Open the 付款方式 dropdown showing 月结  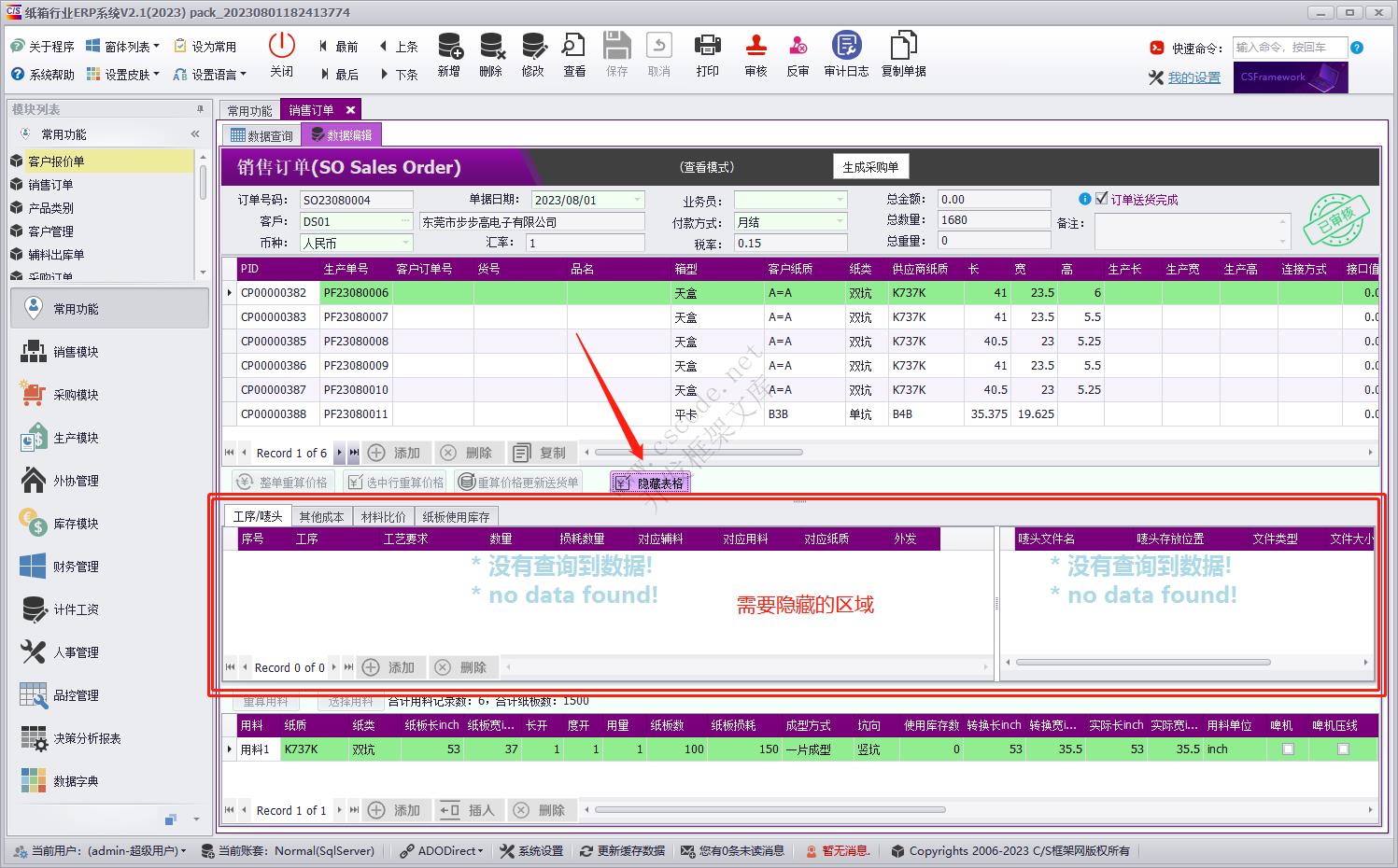841,221
